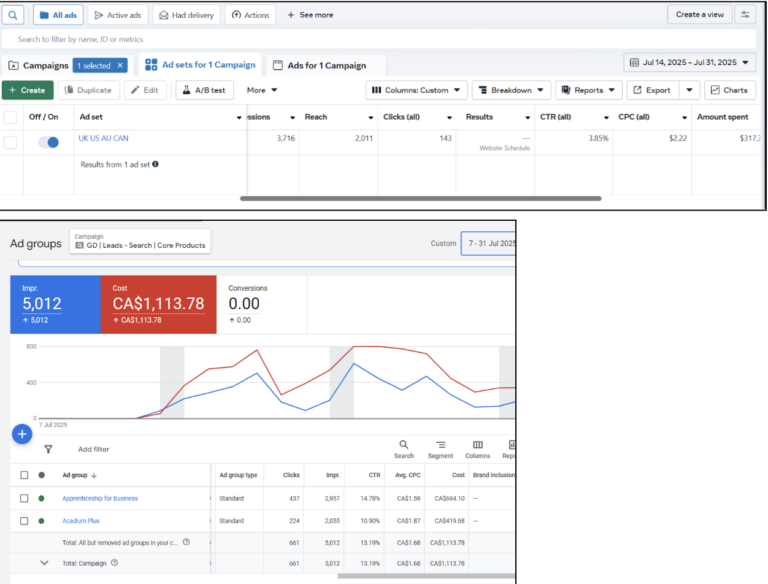Image resolution: width=768 pixels, height=584 pixels.
Task: Open Charts view in Ads Manager
Action: 729,90
